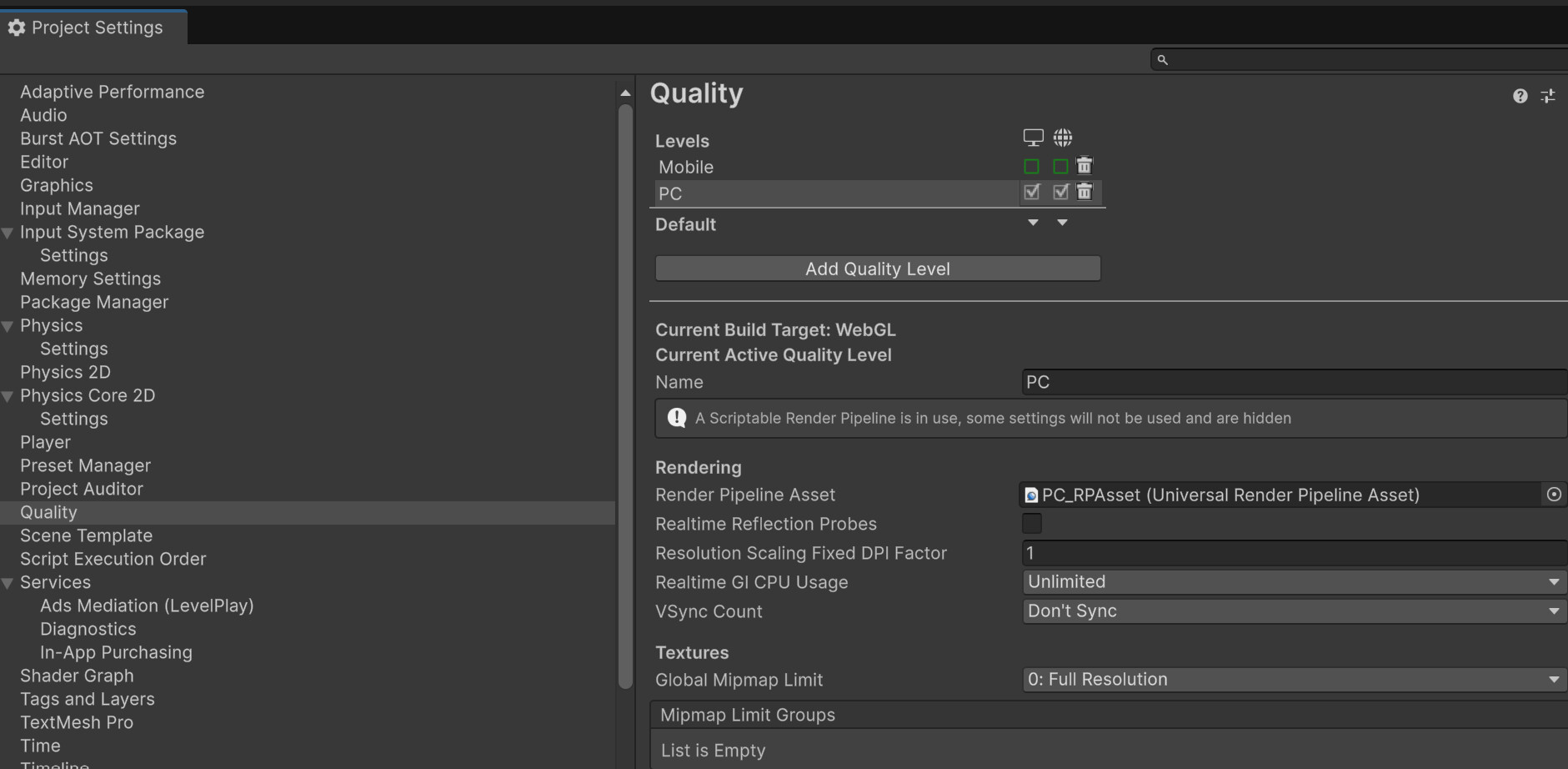Open Preset Manager settings
Viewport: 1568px width, 769px height.
point(86,465)
